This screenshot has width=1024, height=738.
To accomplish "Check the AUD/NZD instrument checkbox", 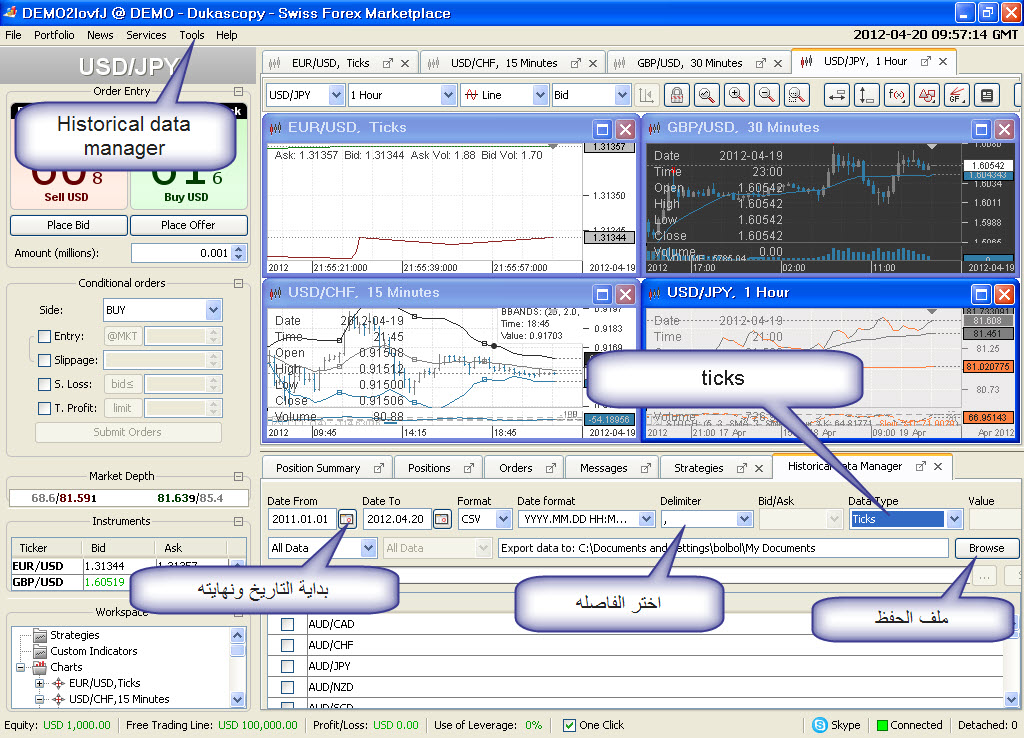I will (287, 687).
